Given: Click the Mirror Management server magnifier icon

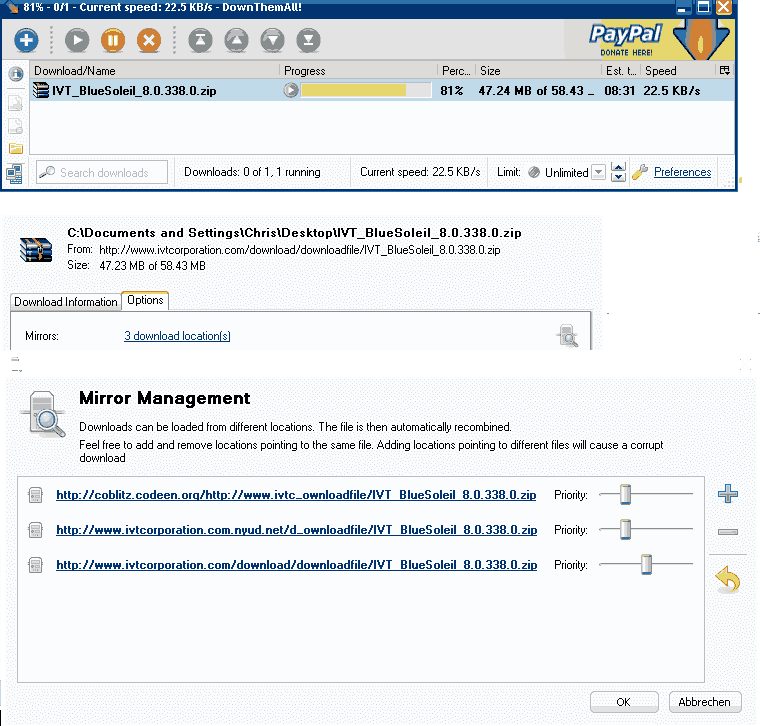Looking at the screenshot, I should pyautogui.click(x=44, y=414).
